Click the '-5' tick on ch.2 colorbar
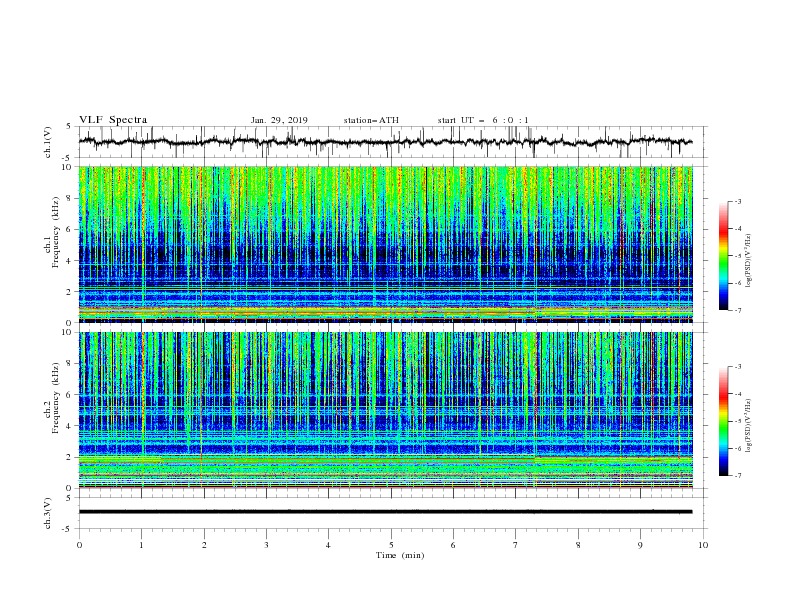792x612 pixels. pos(737,421)
